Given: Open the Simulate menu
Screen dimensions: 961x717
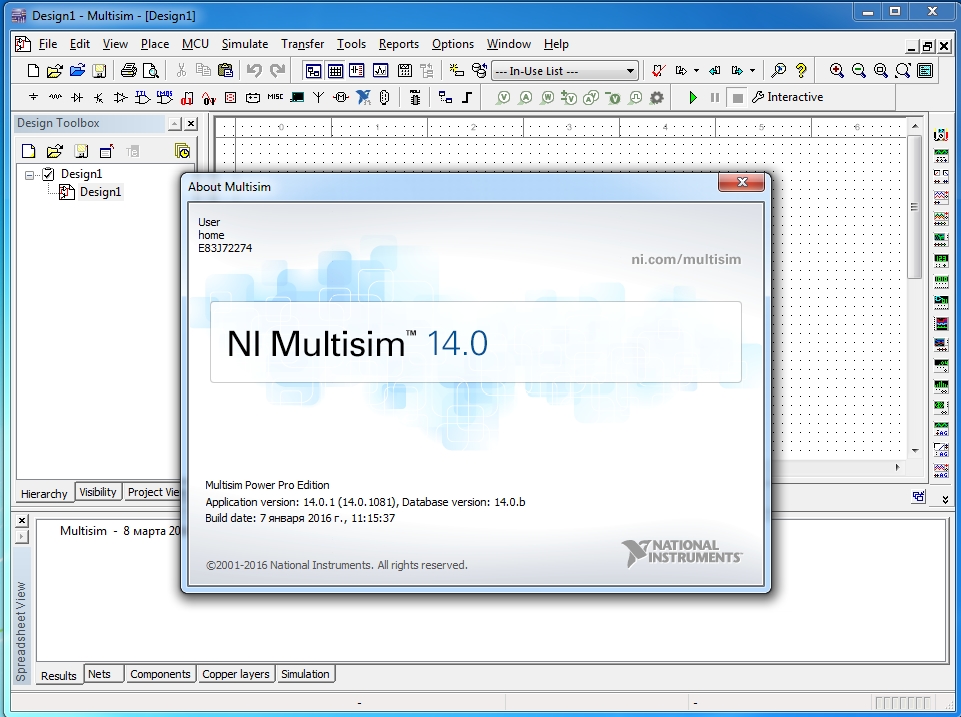Looking at the screenshot, I should pos(244,44).
